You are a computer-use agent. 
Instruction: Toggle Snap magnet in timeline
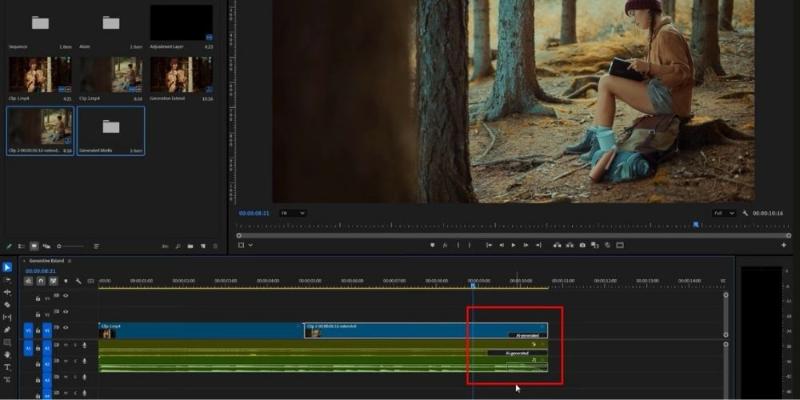pos(39,281)
